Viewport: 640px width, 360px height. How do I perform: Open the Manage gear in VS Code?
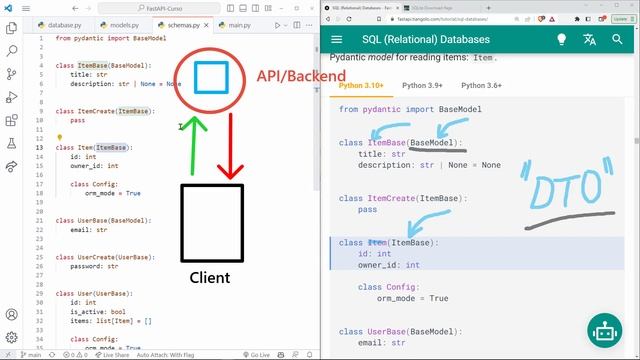click(11, 338)
